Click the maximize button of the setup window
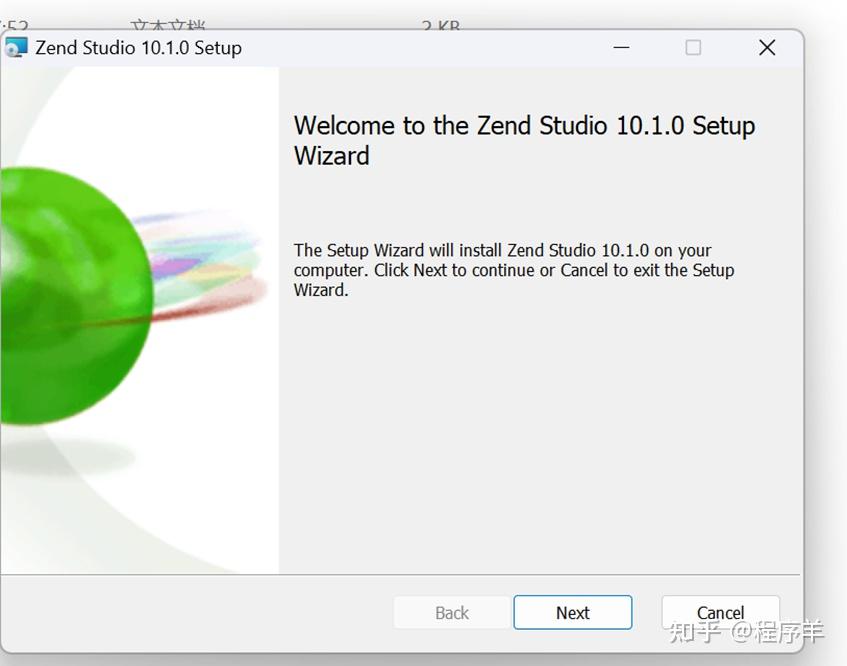 click(x=693, y=47)
